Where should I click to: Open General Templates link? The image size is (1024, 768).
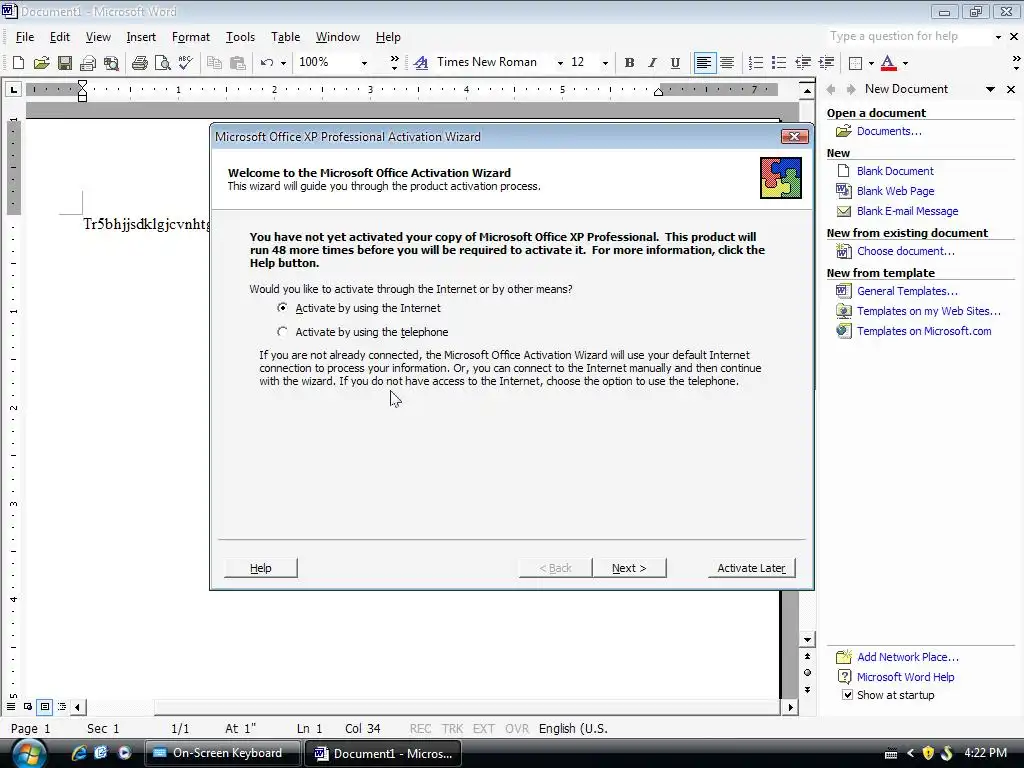tap(907, 291)
